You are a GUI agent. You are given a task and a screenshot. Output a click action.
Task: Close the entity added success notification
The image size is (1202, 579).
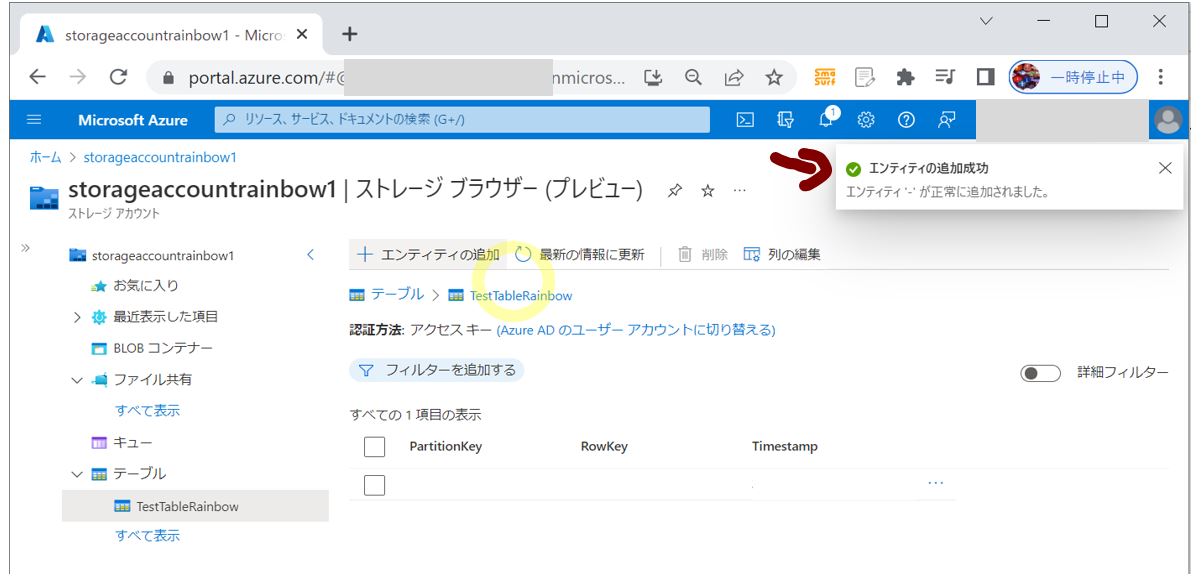[x=1165, y=168]
